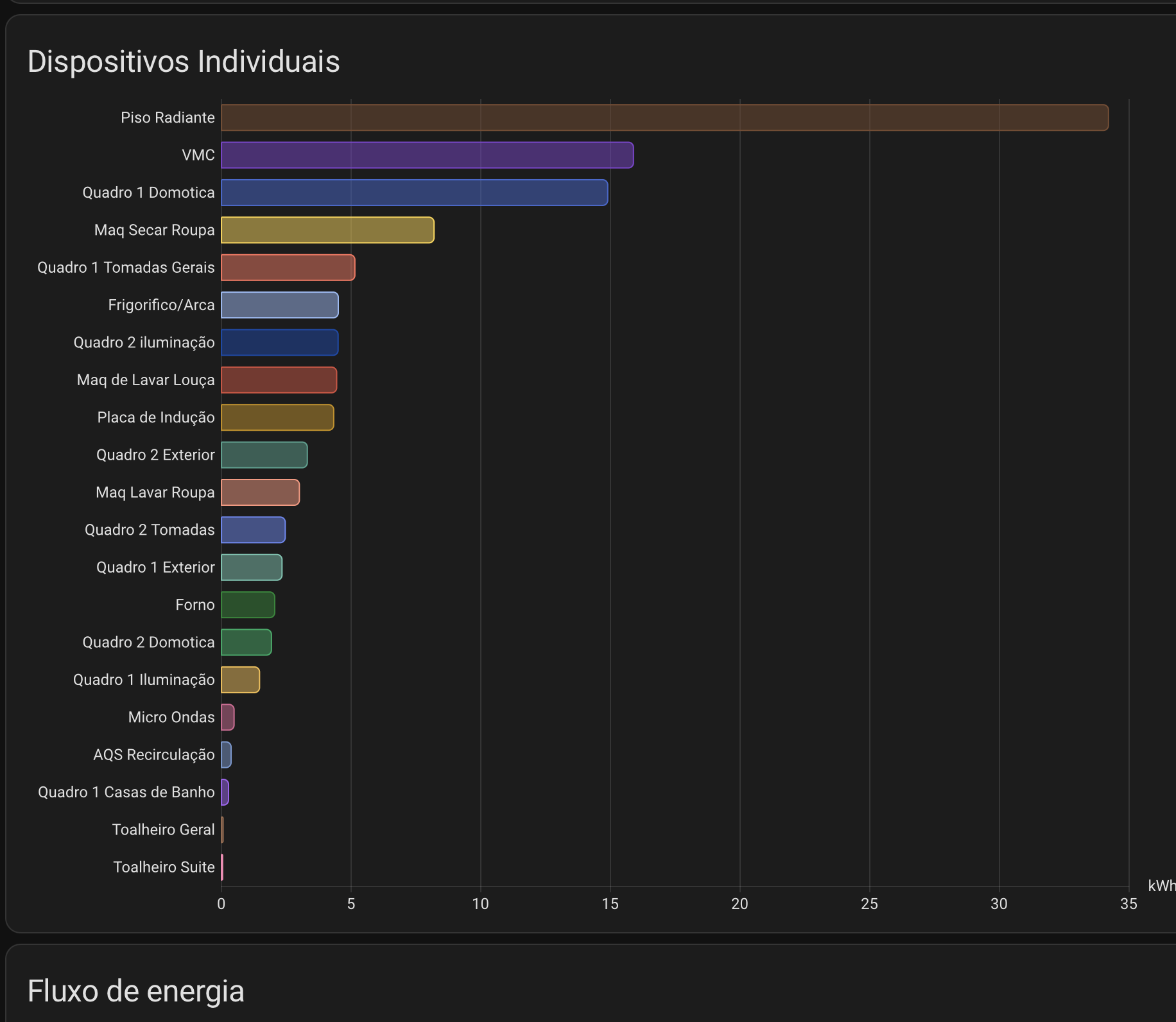Click the Quadro 1 Domotica bar
This screenshot has width=1176, height=1022.
click(x=414, y=193)
